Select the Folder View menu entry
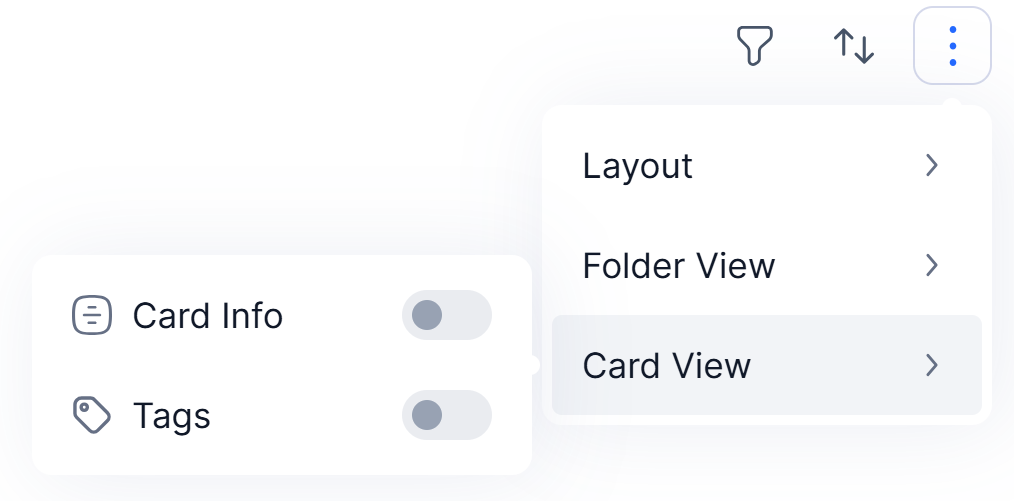 (x=767, y=265)
